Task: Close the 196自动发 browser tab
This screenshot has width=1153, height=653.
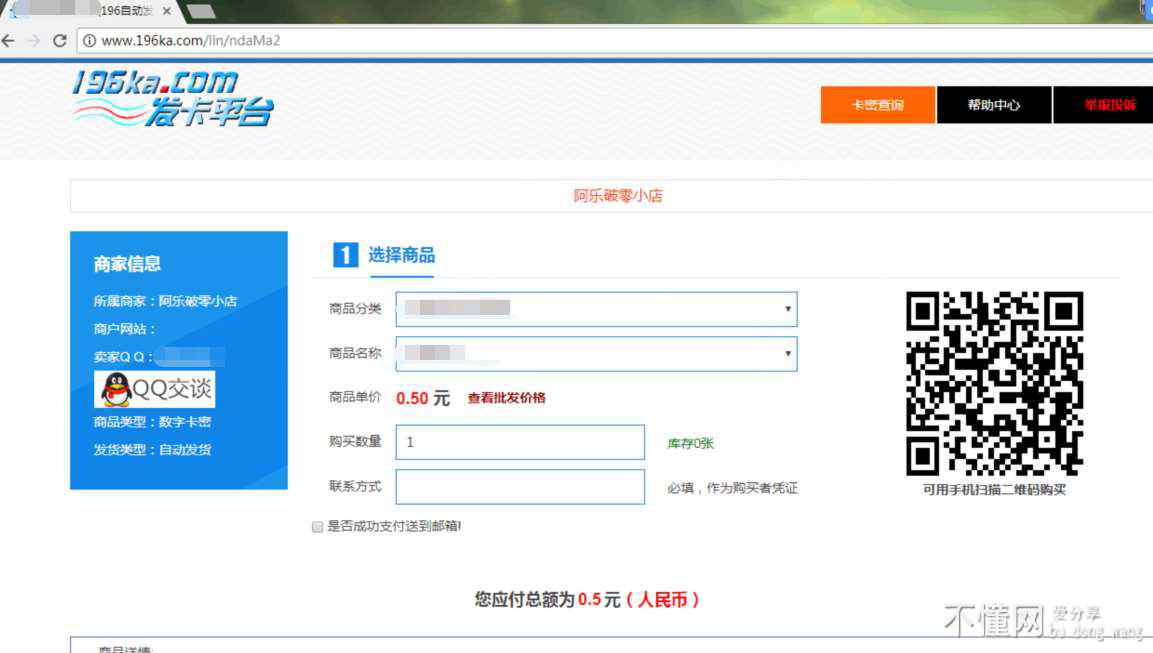Action: (x=166, y=10)
